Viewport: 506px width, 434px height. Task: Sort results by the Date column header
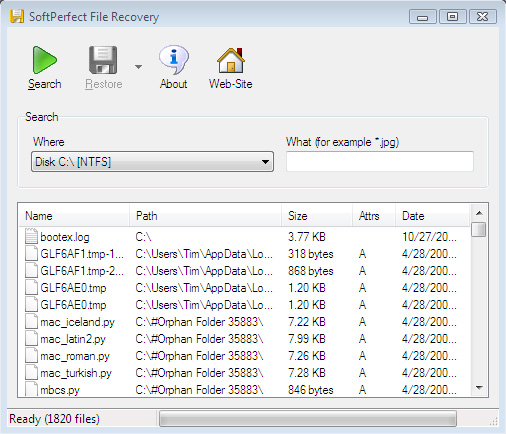click(432, 216)
